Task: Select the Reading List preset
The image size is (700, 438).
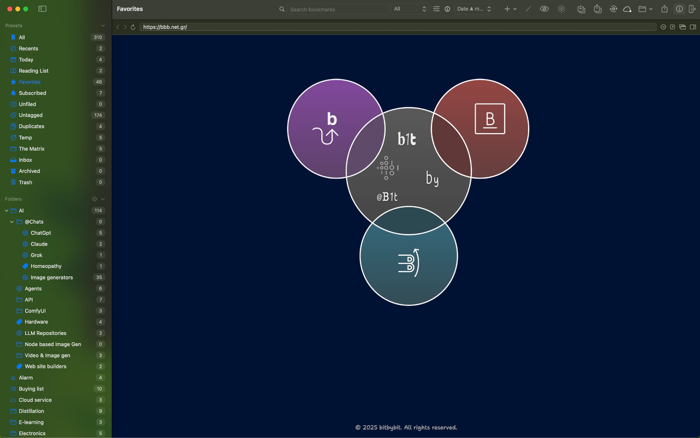Action: click(55, 71)
